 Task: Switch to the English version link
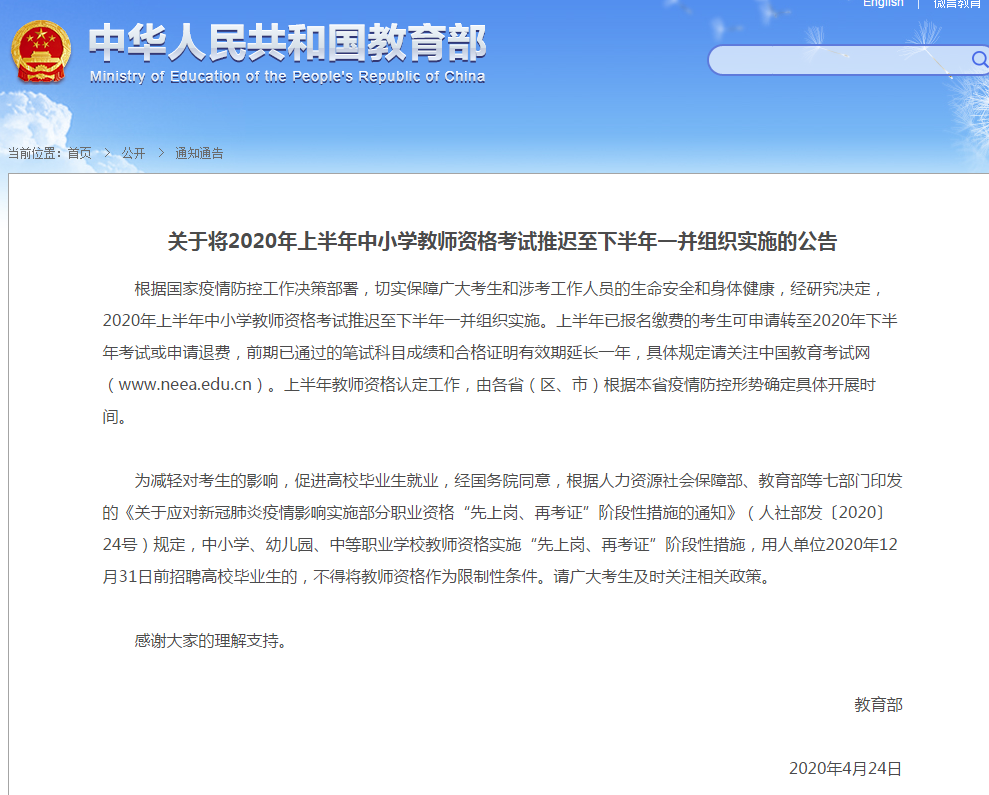click(x=883, y=4)
